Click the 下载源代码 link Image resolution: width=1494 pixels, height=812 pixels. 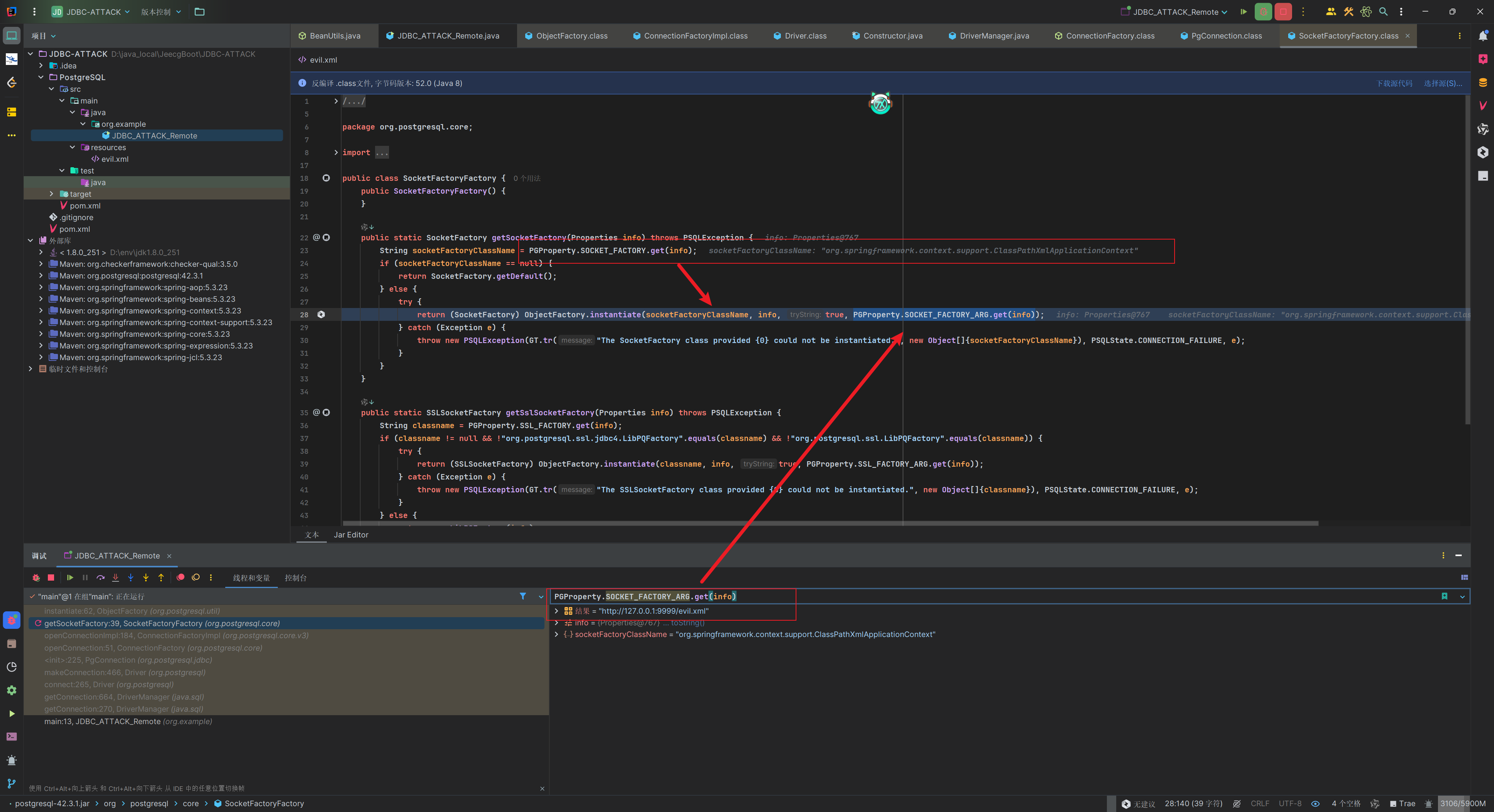tap(1394, 84)
